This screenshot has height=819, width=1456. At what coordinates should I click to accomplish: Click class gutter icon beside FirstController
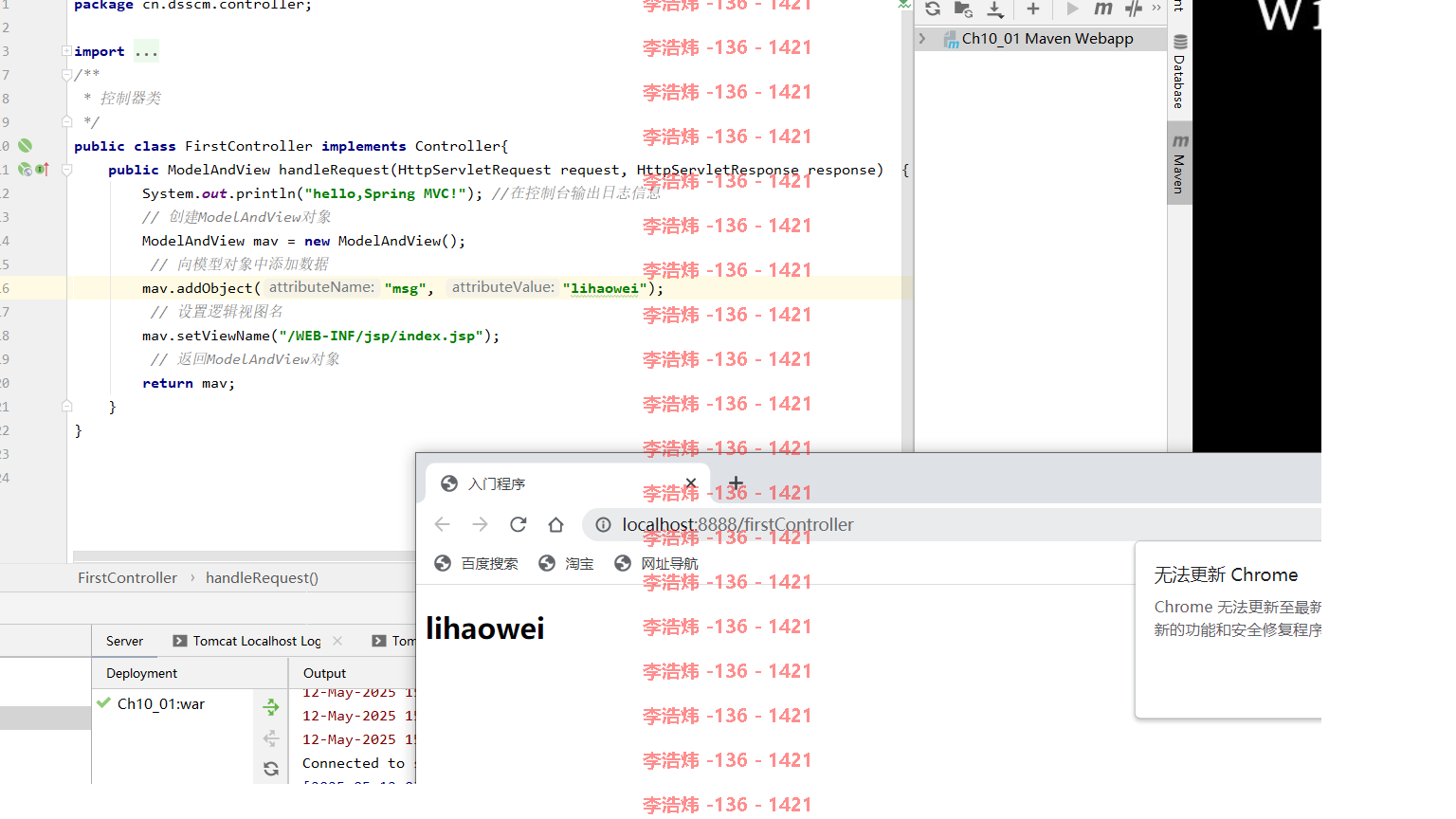click(26, 146)
